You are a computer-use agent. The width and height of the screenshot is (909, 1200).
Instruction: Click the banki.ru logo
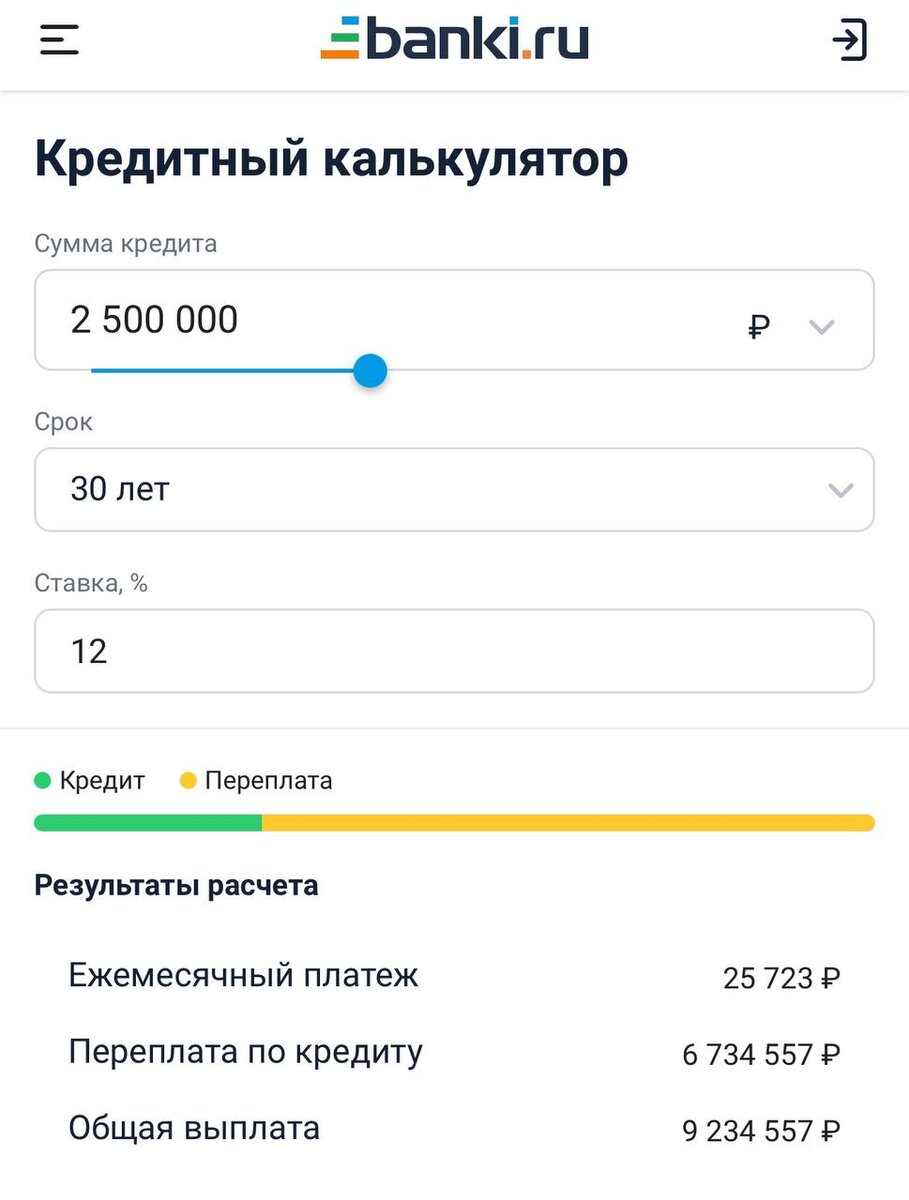[x=453, y=40]
